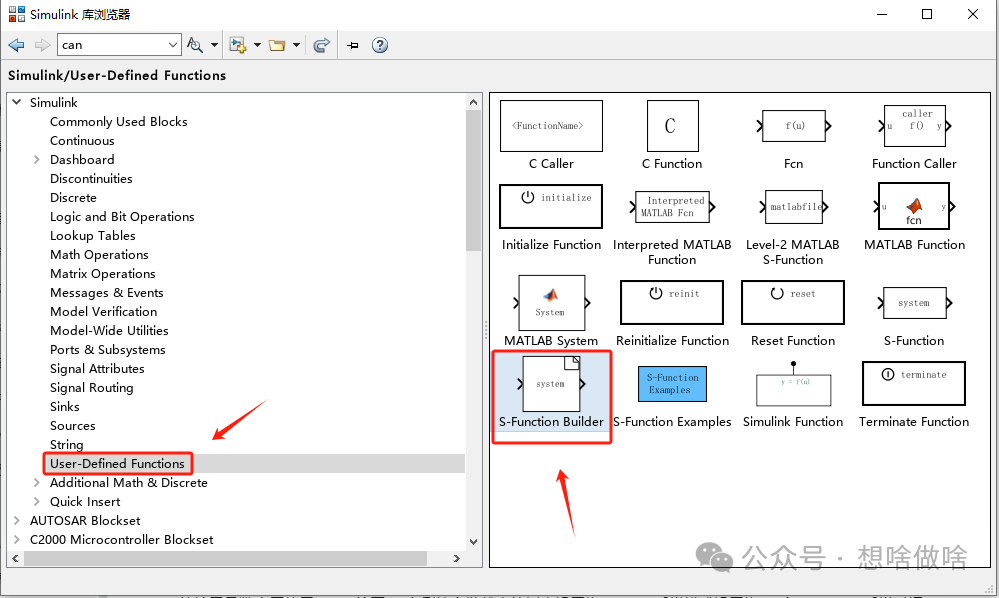Viewport: 999px width, 598px height.
Task: Open the new model dropdown arrow
Action: click(x=257, y=45)
